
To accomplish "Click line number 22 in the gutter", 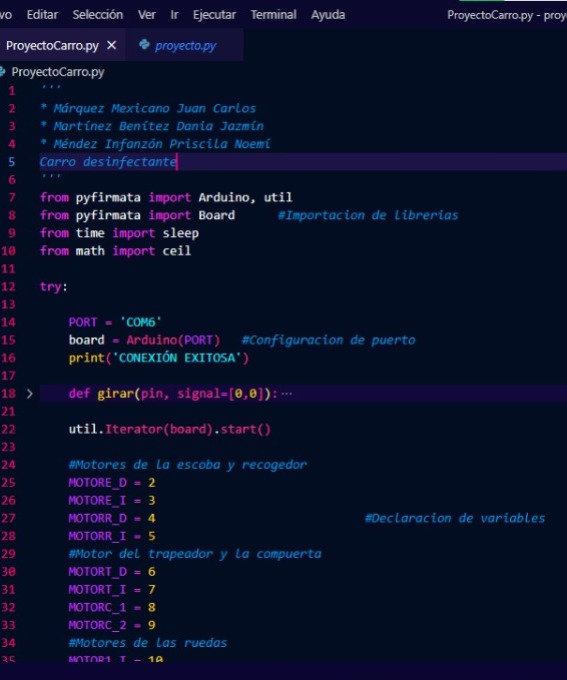I will [8, 429].
